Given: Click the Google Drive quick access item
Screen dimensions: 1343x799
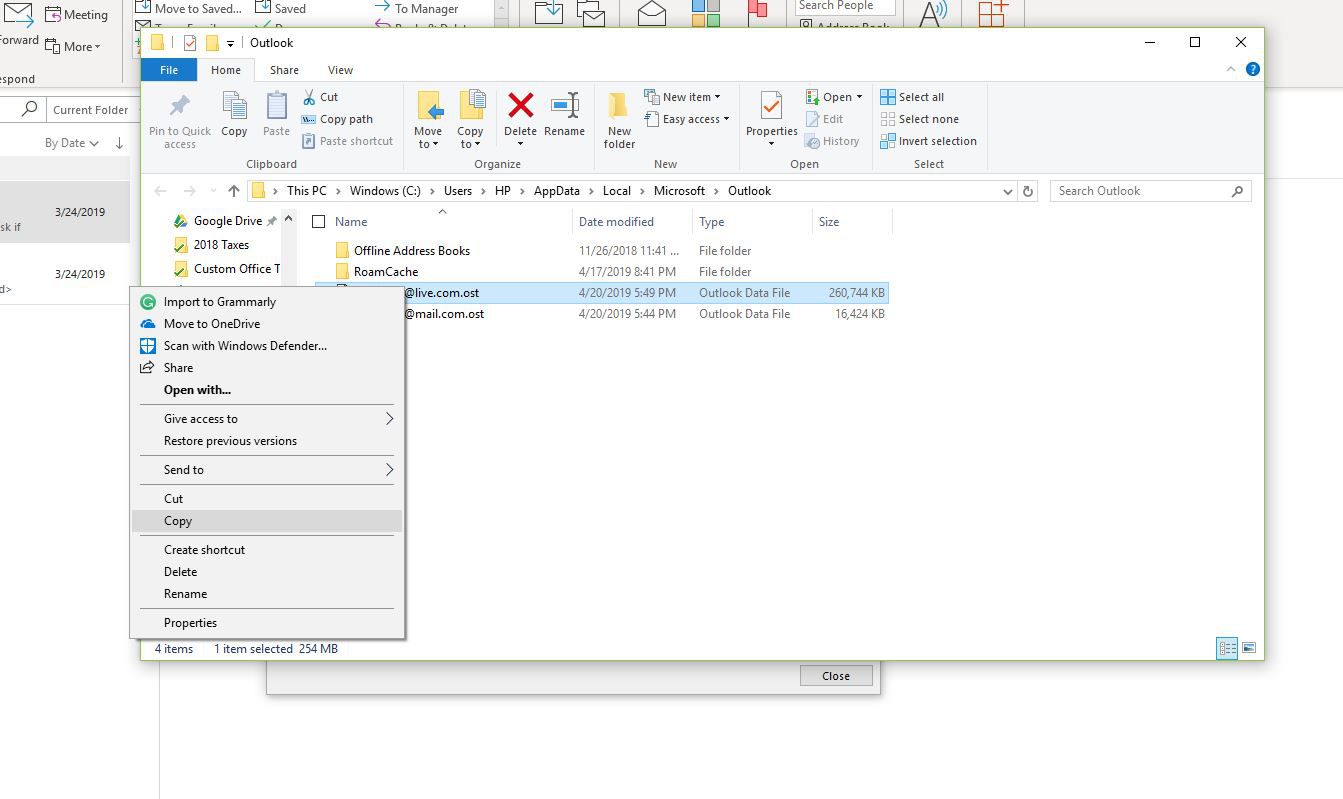Looking at the screenshot, I should tap(227, 221).
